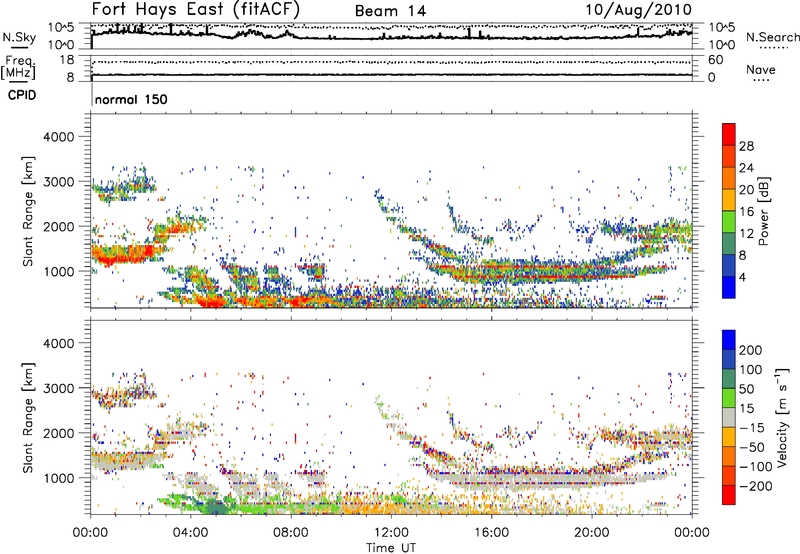This screenshot has height=554, width=800.
Task: Click the frequency axis '18' tick
Action: (x=67, y=60)
